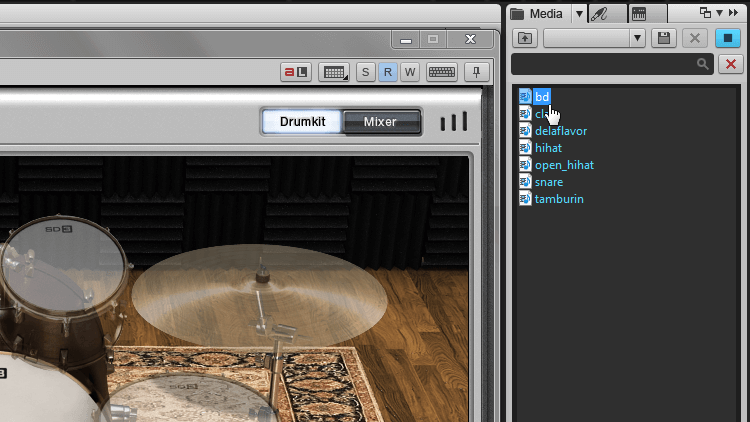The height and width of the screenshot is (422, 750).
Task: Open the window layout icon in Media panel
Action: (x=705, y=13)
